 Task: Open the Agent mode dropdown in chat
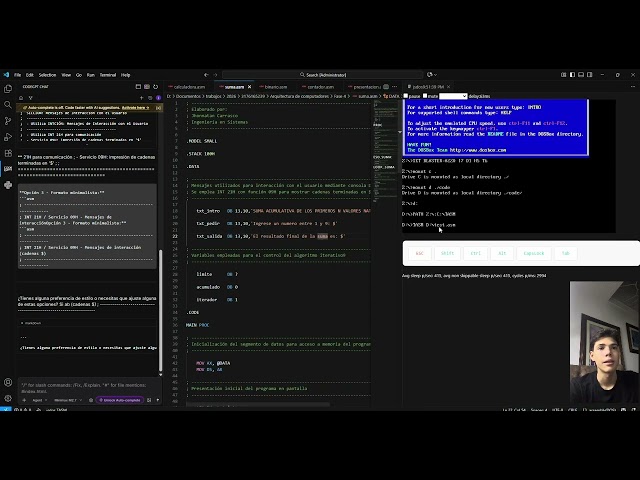click(x=40, y=400)
